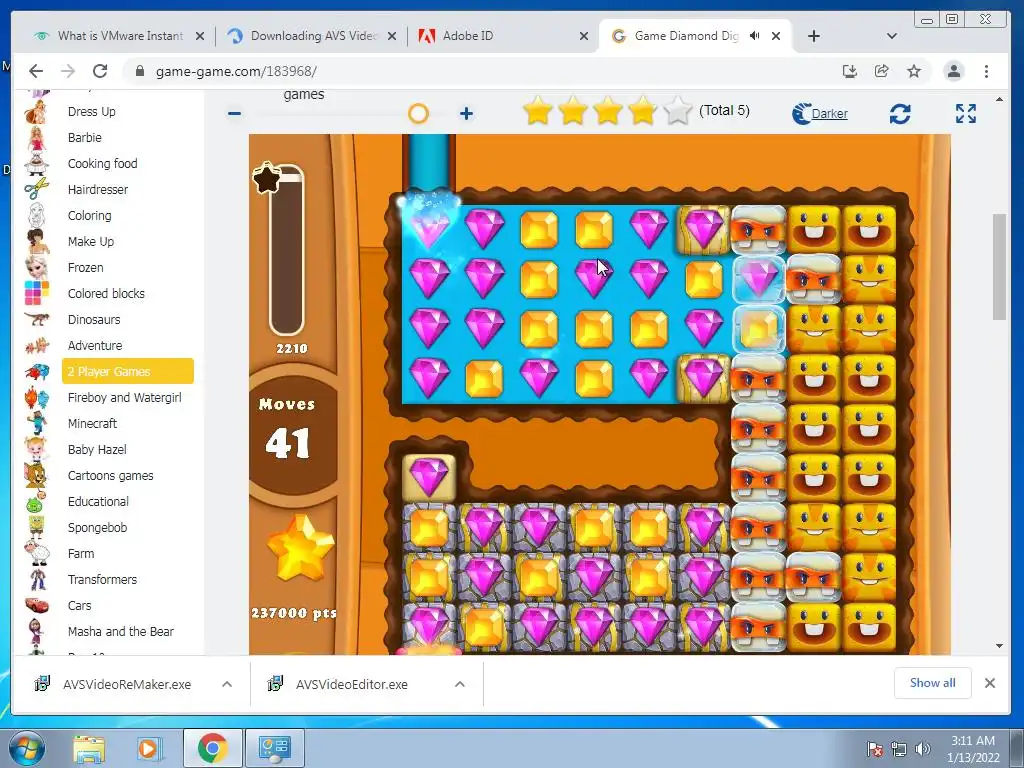
Task: Open Colored blocks category
Action: [x=106, y=294]
